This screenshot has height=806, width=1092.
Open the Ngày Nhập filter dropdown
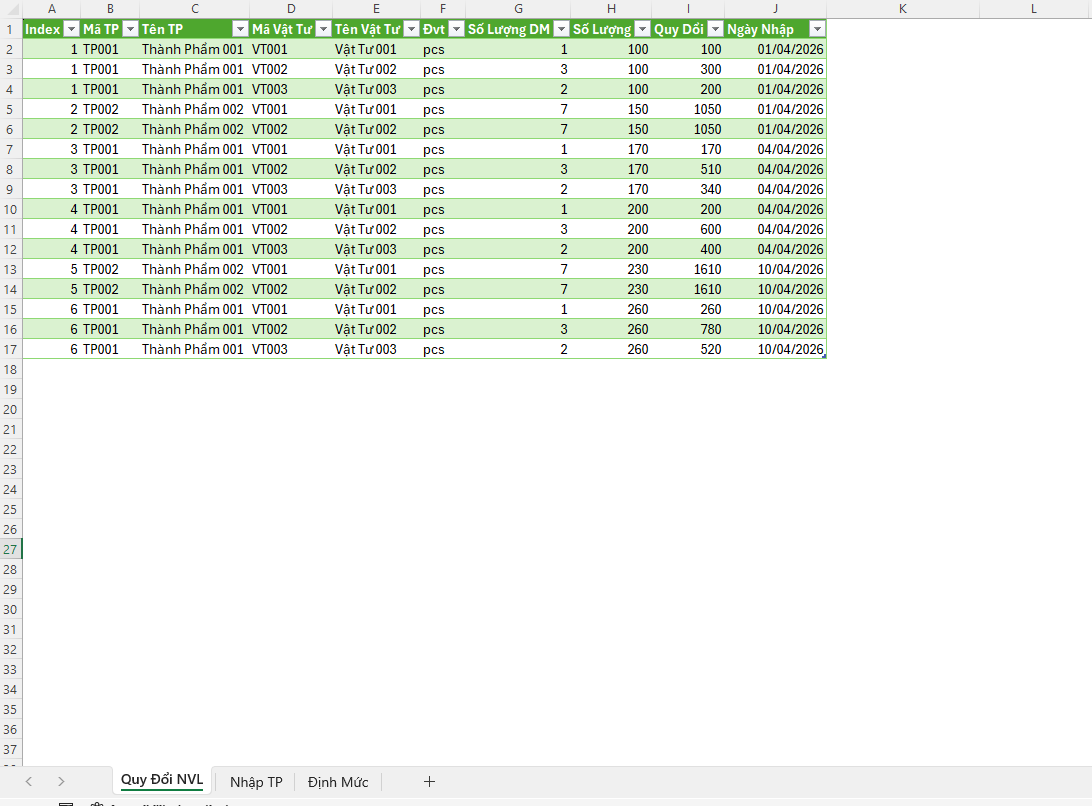(816, 29)
